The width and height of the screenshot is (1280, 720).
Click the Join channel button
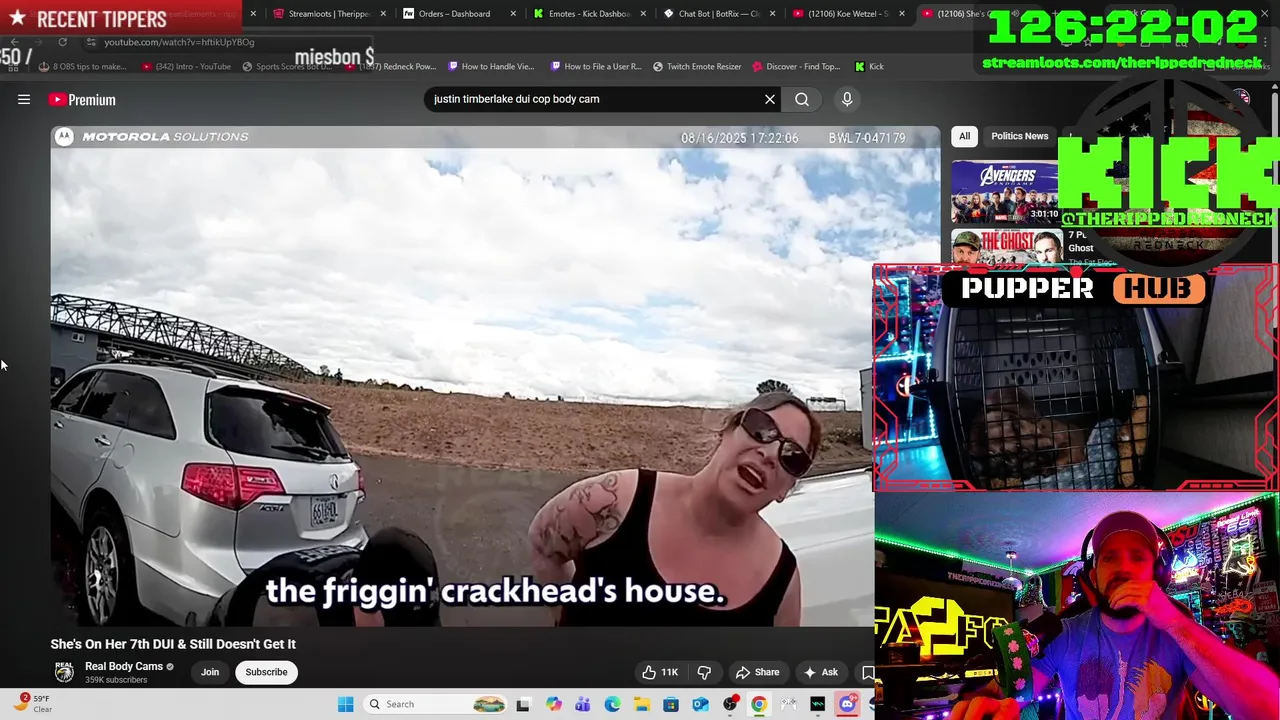[x=210, y=672]
